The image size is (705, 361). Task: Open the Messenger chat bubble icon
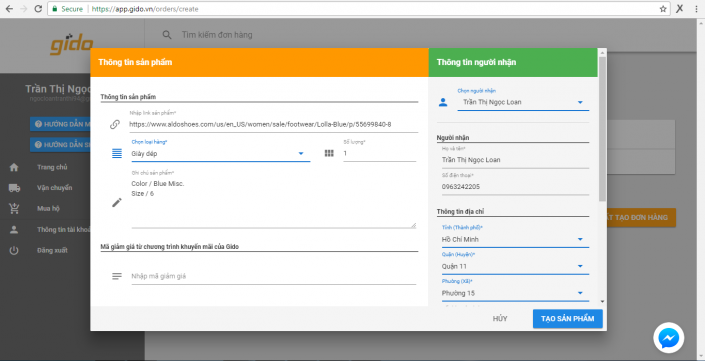coord(669,338)
